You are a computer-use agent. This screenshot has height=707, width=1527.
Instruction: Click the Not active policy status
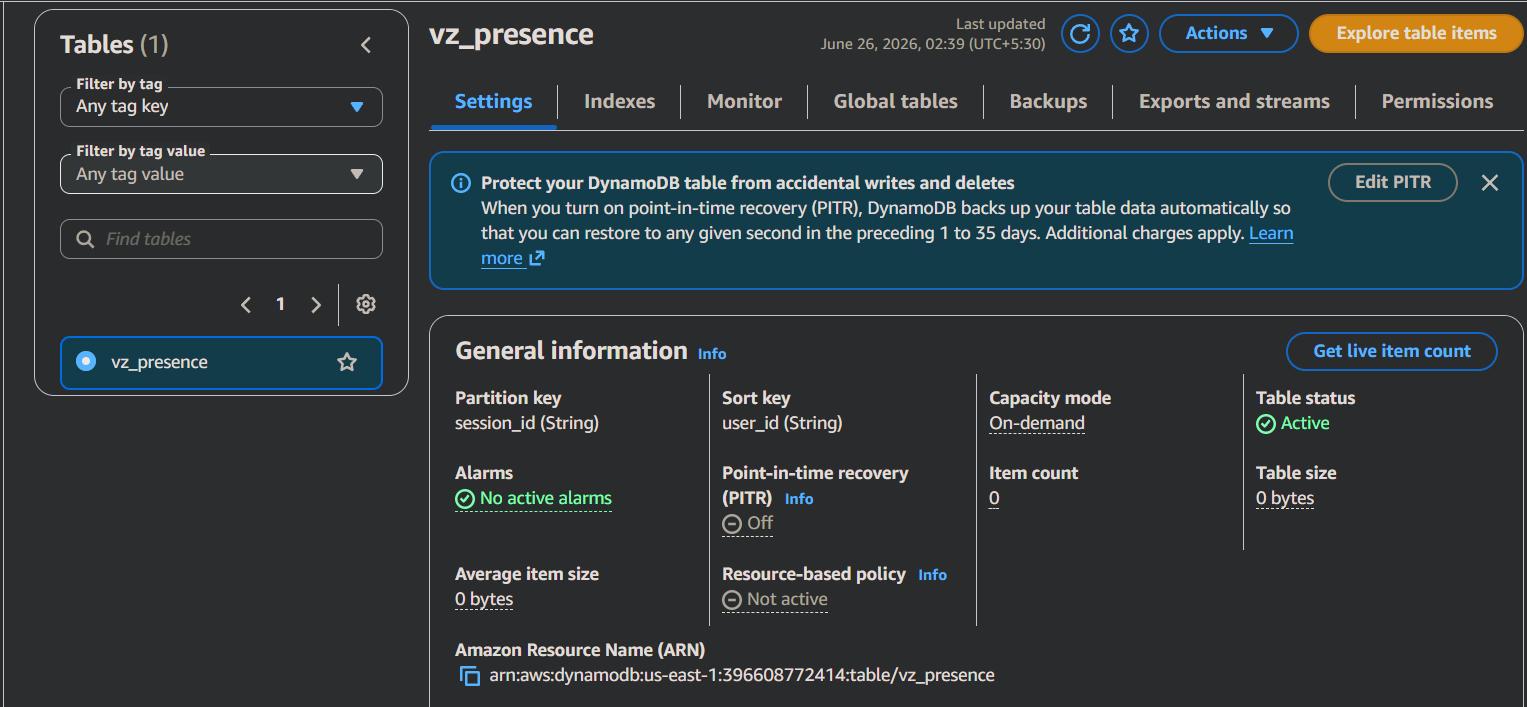pyautogui.click(x=775, y=599)
